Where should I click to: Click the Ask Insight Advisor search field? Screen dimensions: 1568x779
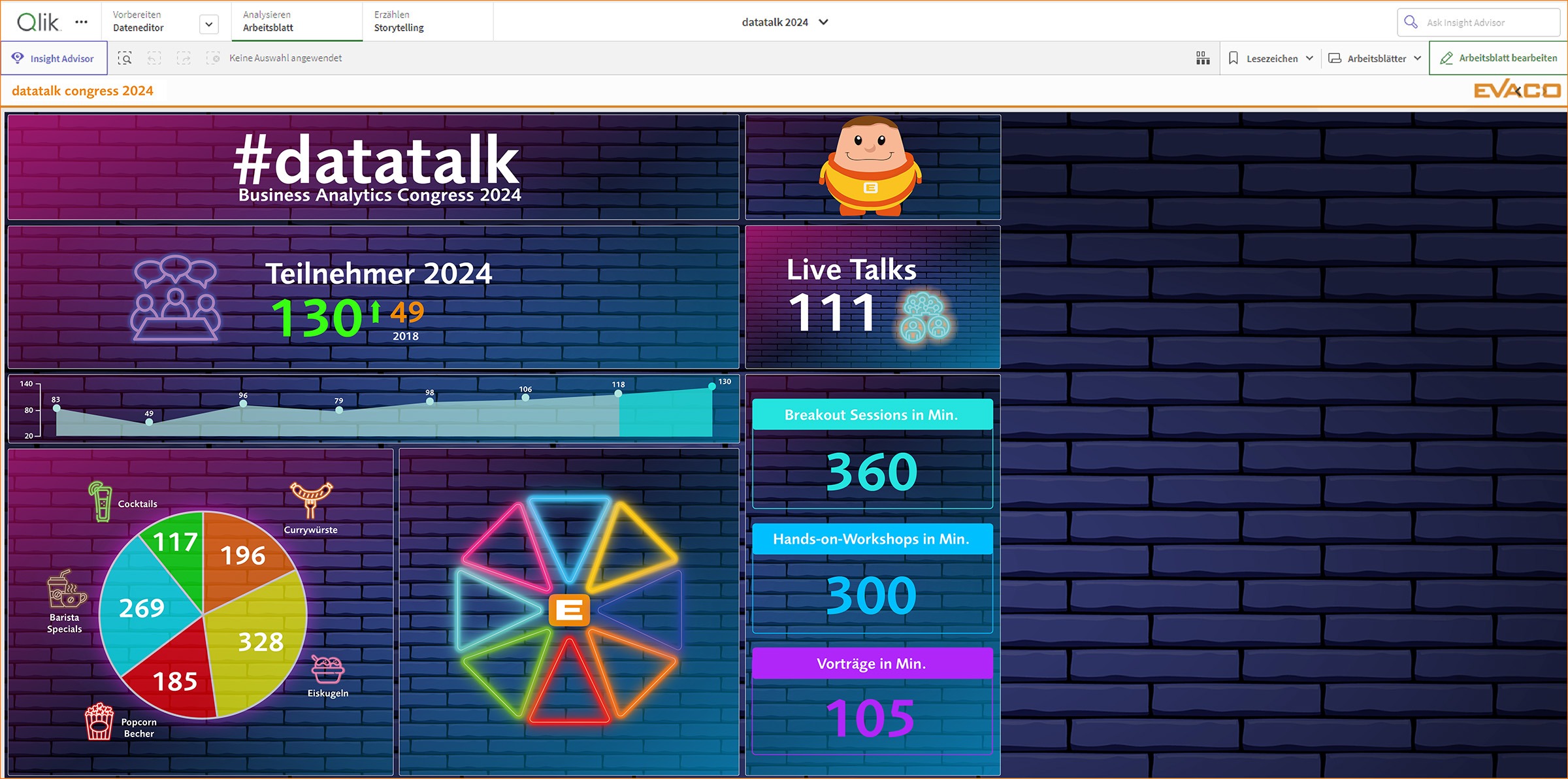(x=1478, y=22)
